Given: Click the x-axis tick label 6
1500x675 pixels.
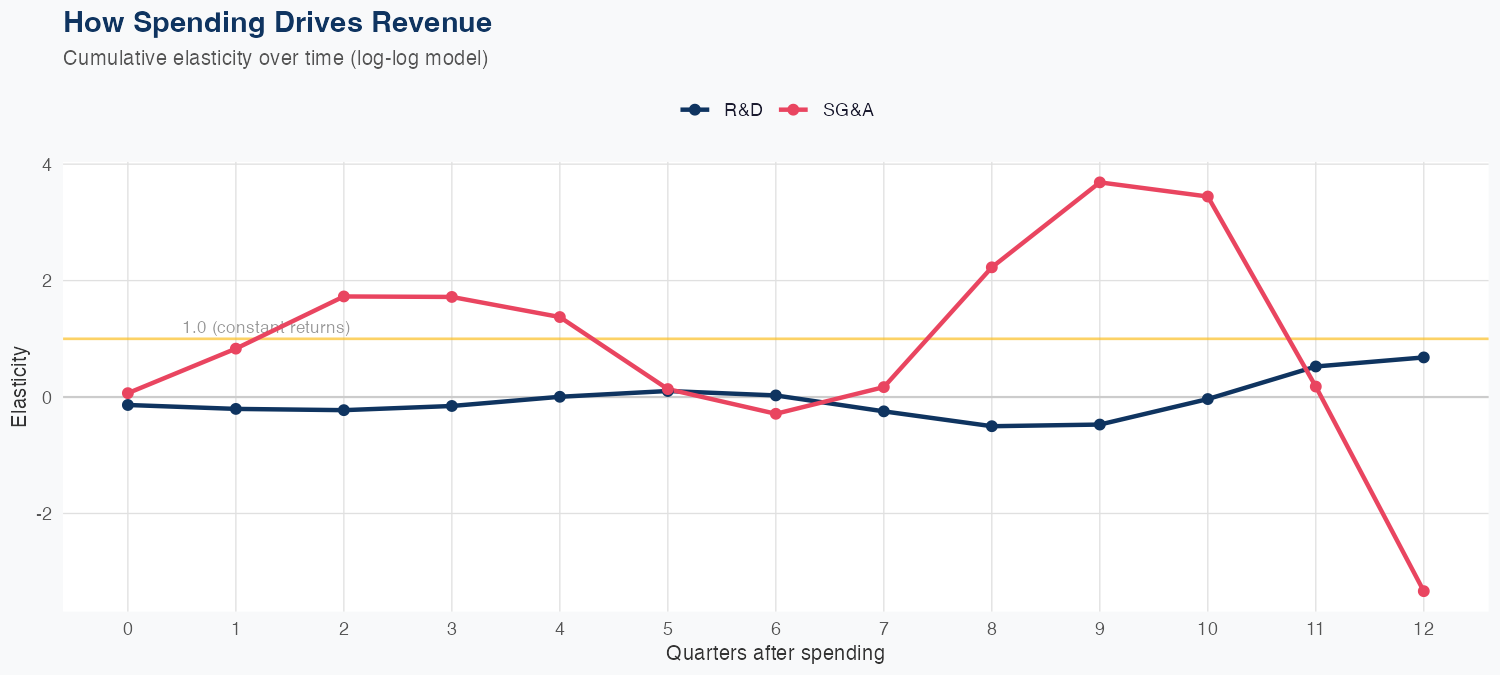Looking at the screenshot, I should pyautogui.click(x=775, y=629).
